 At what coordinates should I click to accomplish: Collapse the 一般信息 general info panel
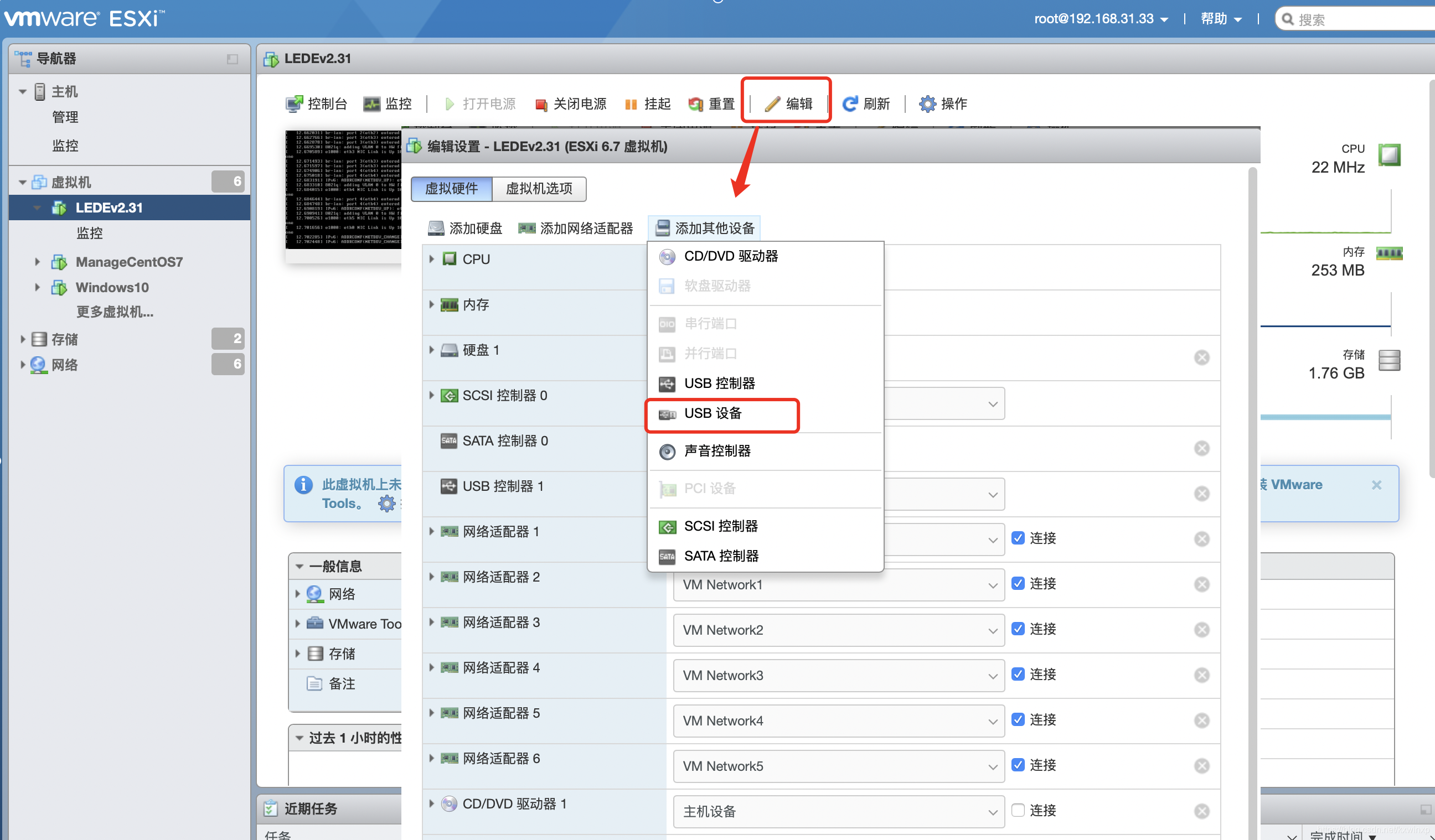(x=300, y=566)
